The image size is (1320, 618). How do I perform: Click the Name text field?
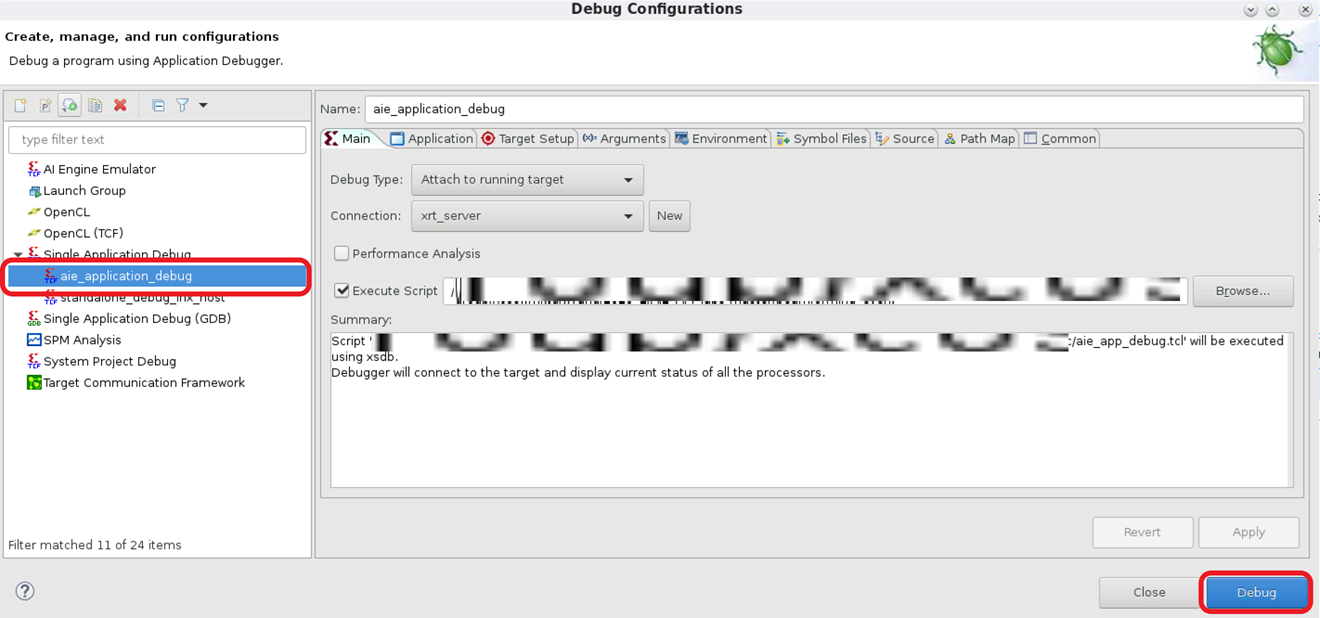[x=833, y=109]
